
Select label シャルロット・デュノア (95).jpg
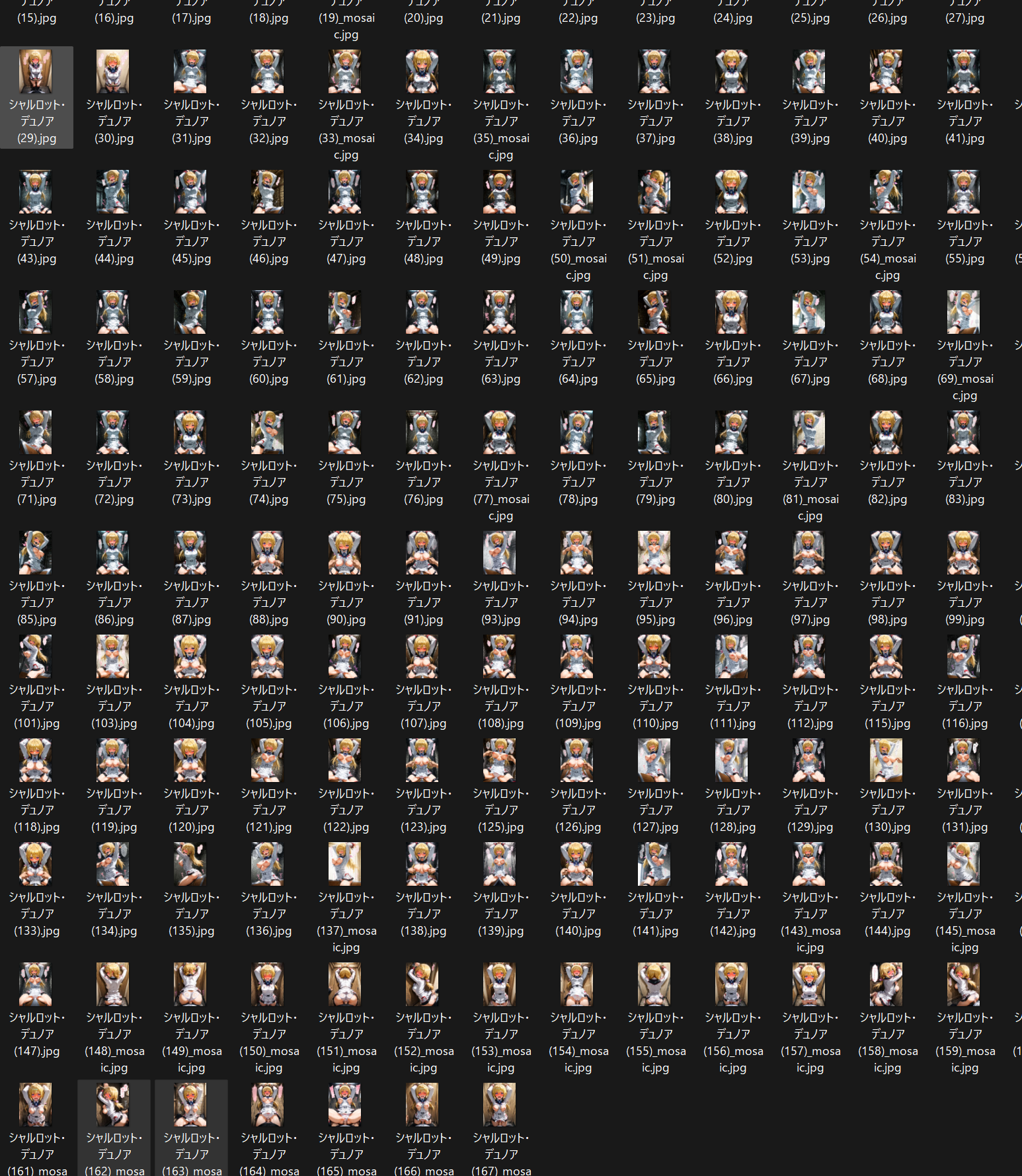pos(656,603)
